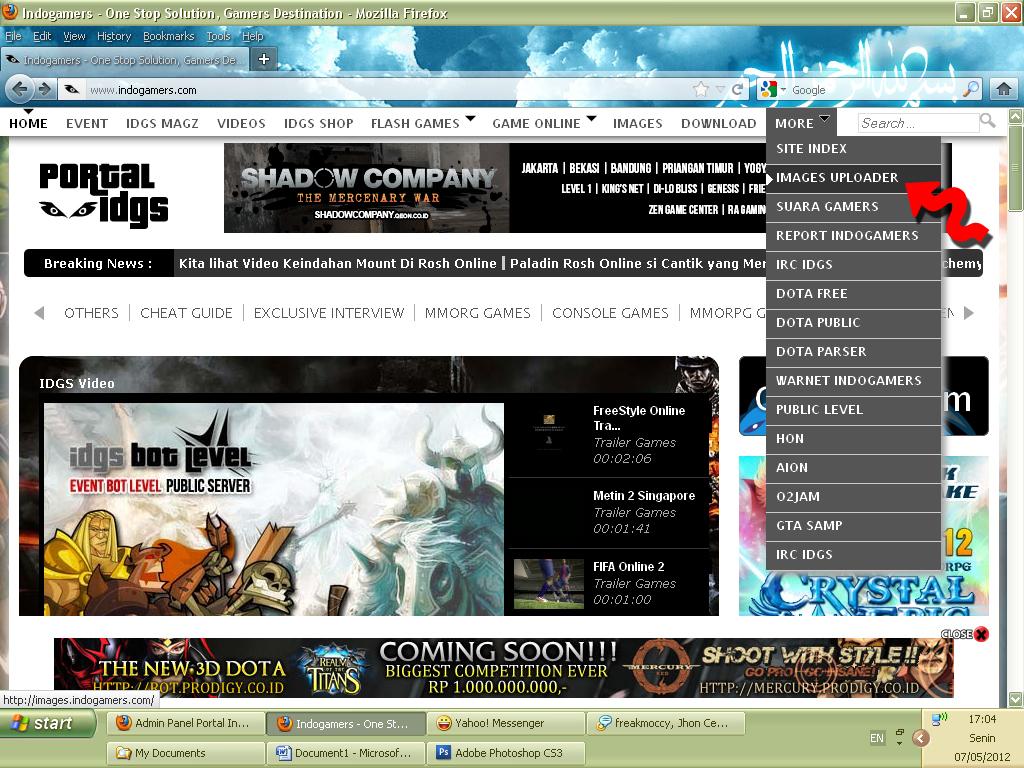Play the FIFA Online 2 trailer thumbnail
Image resolution: width=1024 pixels, height=768 pixels.
coord(549,583)
